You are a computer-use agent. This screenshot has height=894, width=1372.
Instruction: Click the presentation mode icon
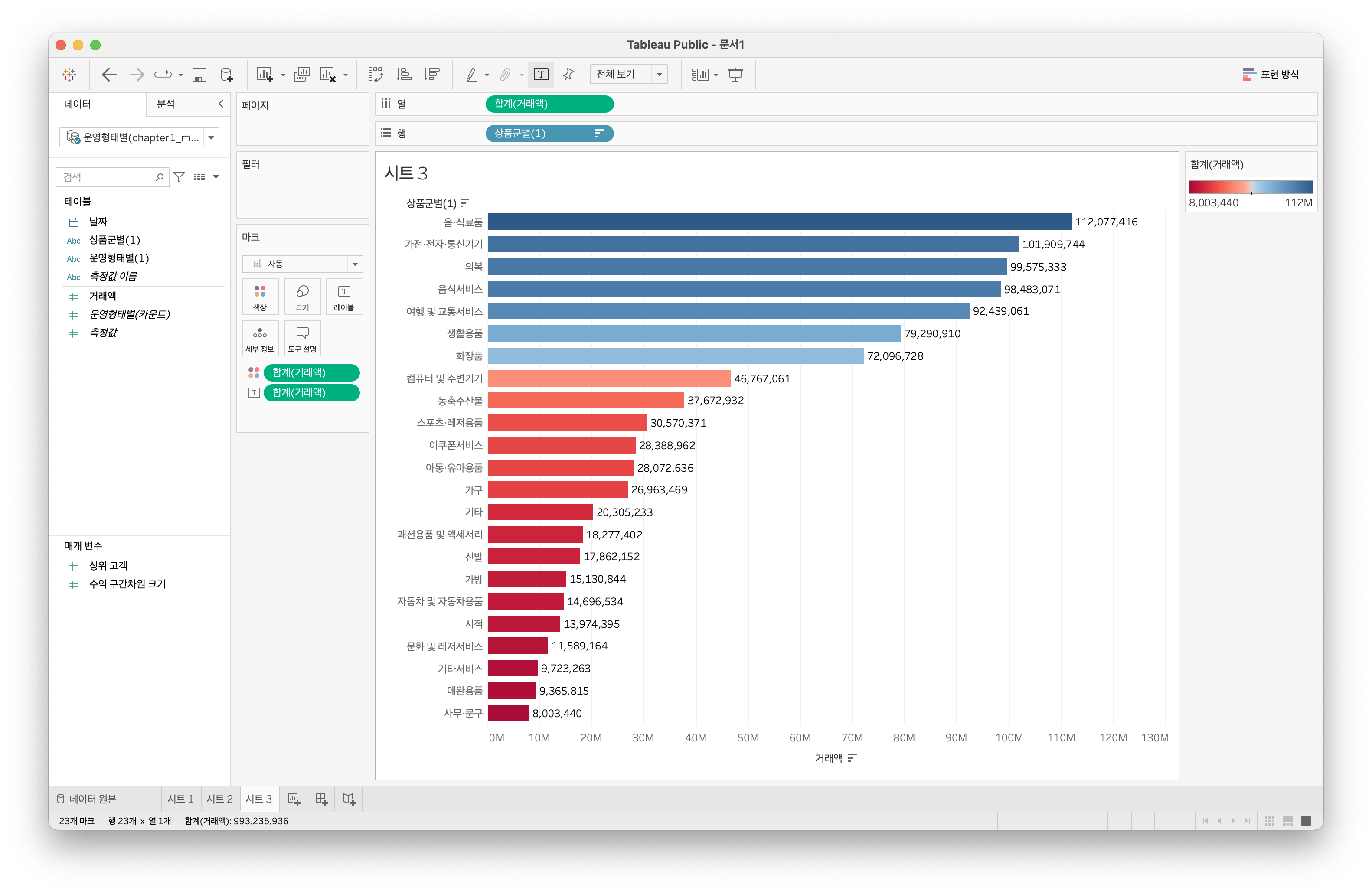coord(735,75)
